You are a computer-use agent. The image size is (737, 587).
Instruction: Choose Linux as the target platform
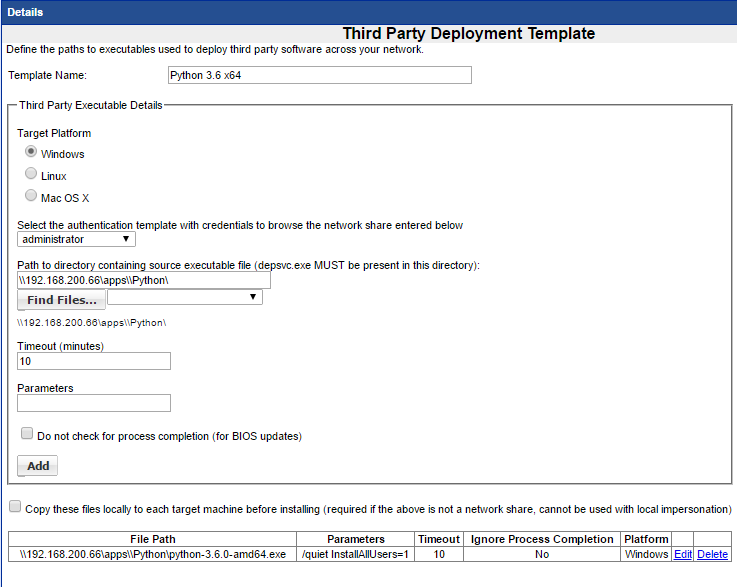point(31,174)
